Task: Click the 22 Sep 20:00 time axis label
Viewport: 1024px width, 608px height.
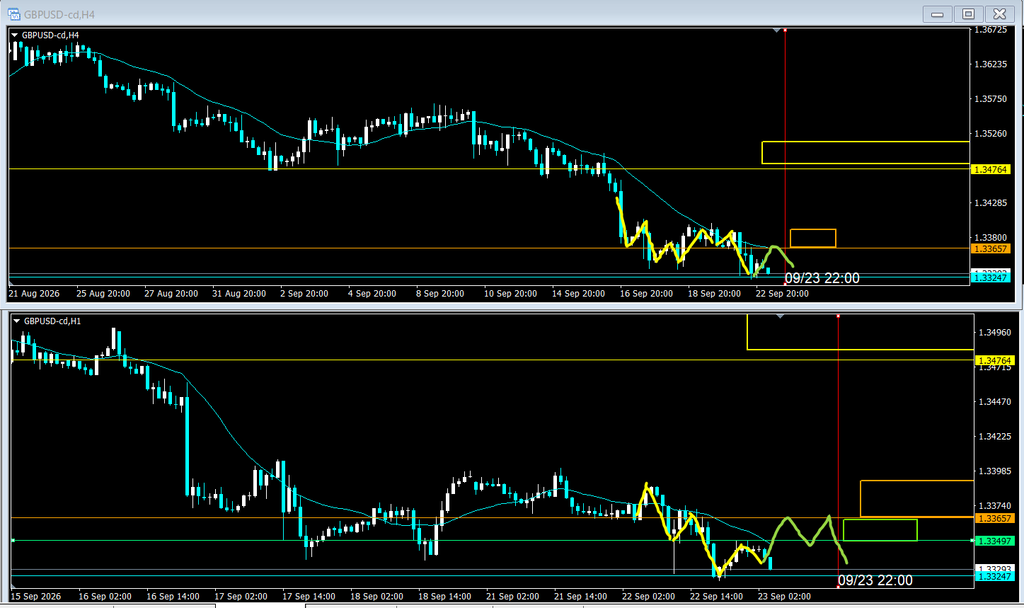Action: click(782, 294)
